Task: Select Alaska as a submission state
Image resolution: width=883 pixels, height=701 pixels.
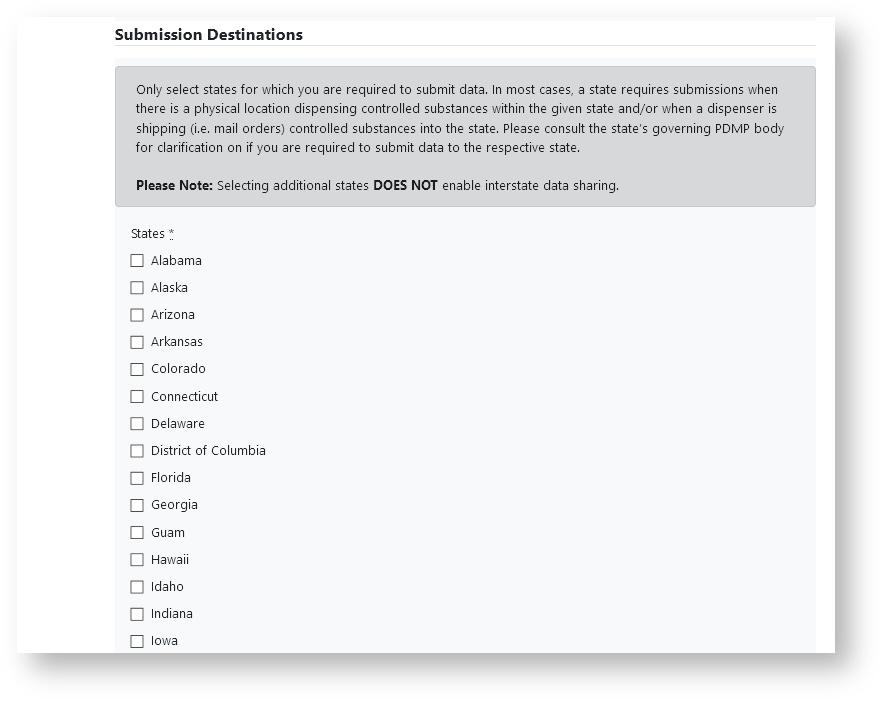Action: click(x=137, y=288)
